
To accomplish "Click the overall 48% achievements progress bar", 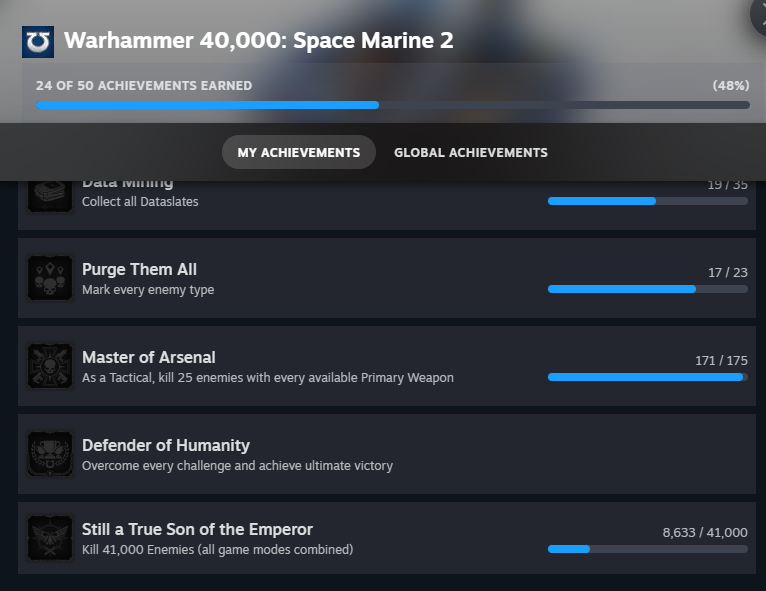I will [x=392, y=105].
